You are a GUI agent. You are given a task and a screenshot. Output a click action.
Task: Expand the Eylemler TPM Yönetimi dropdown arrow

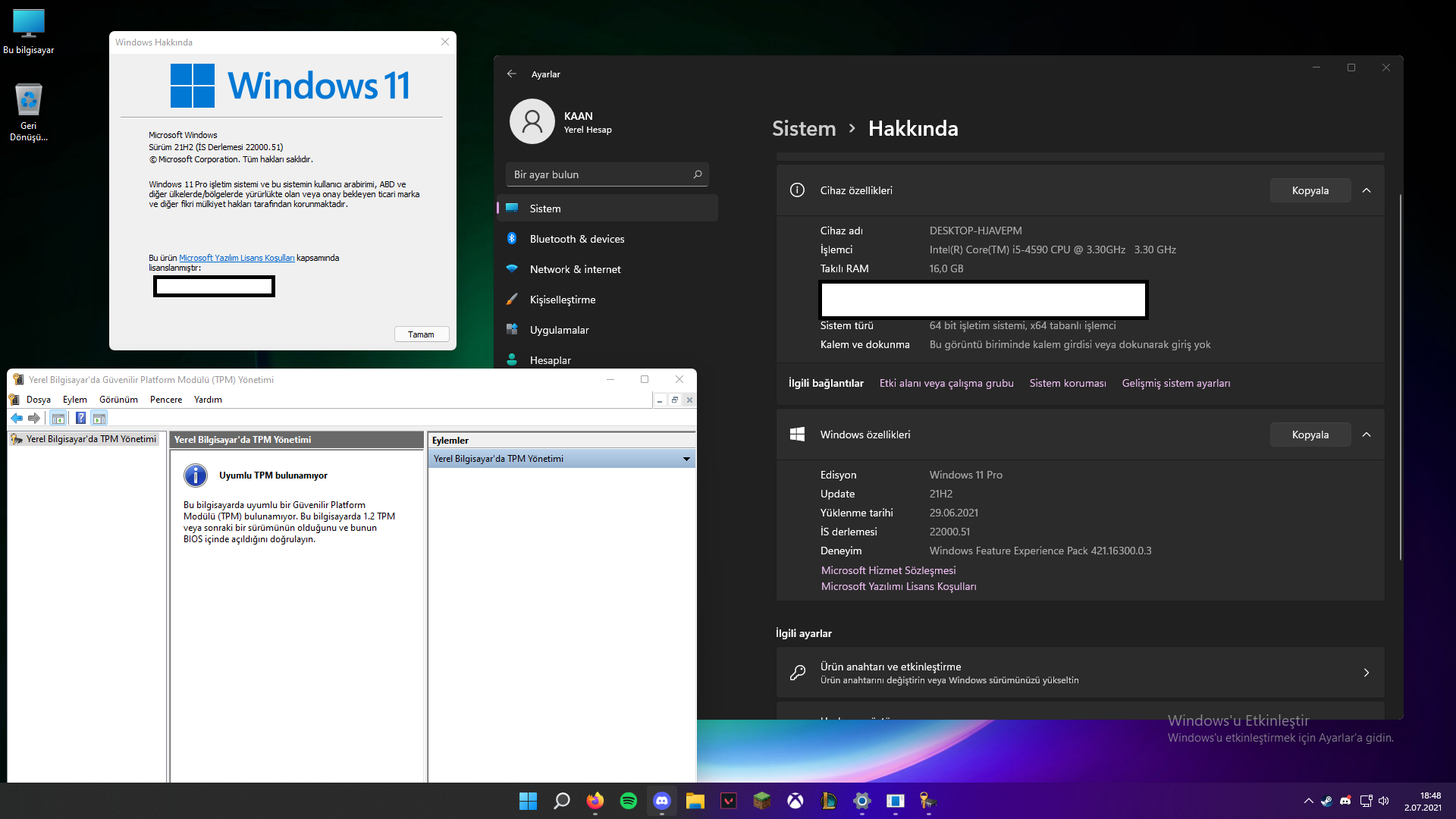(x=686, y=459)
